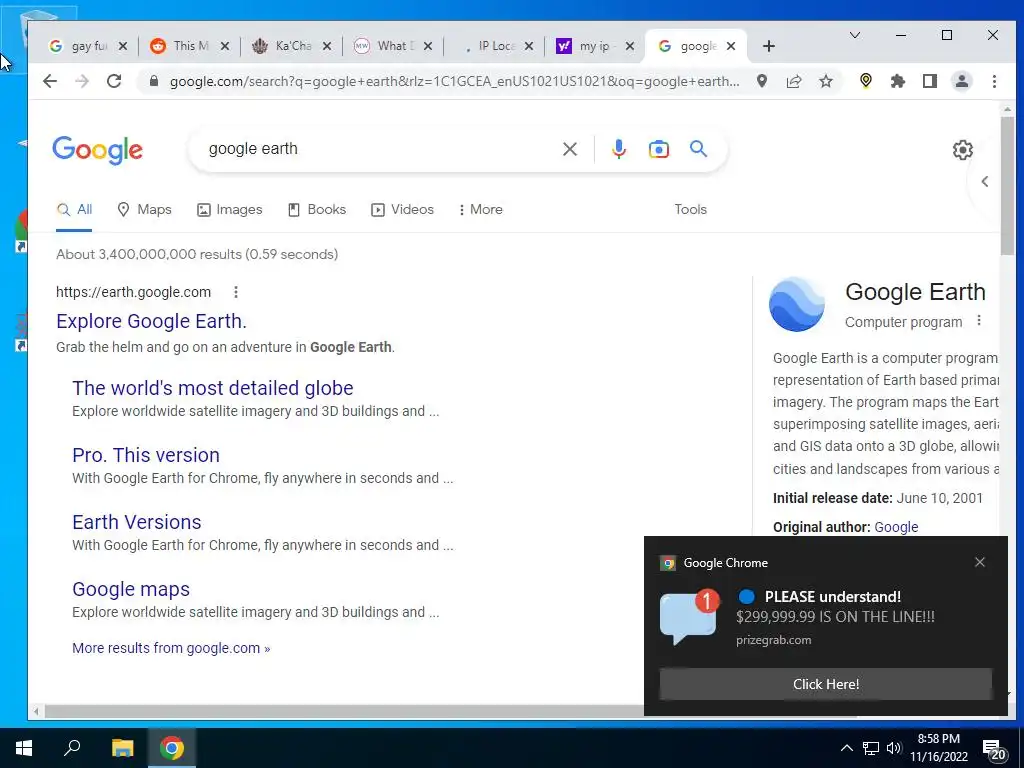The image size is (1024, 768).
Task: Select the Books search filter
Action: pyautogui.click(x=317, y=210)
